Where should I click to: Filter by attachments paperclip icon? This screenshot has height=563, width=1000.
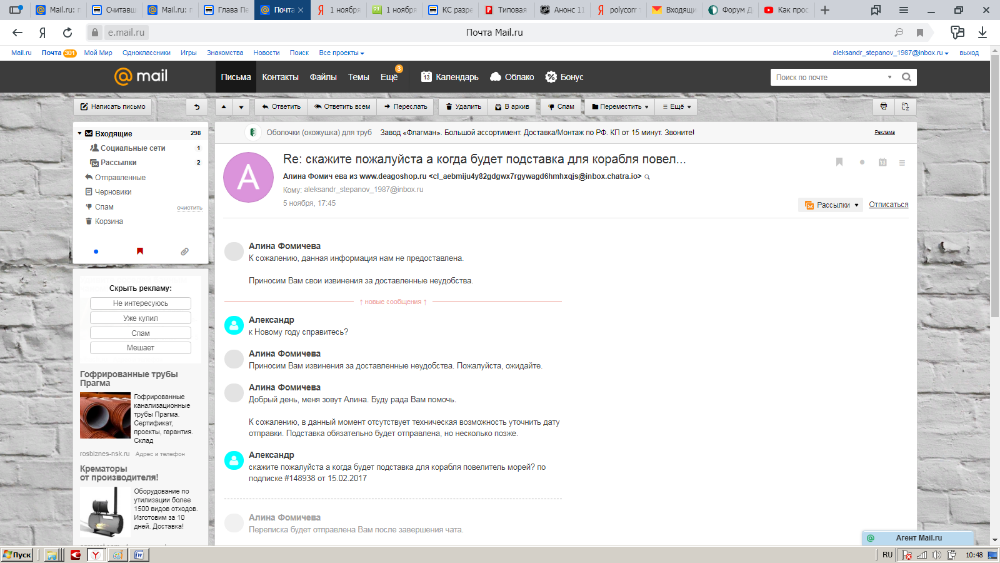(x=185, y=251)
